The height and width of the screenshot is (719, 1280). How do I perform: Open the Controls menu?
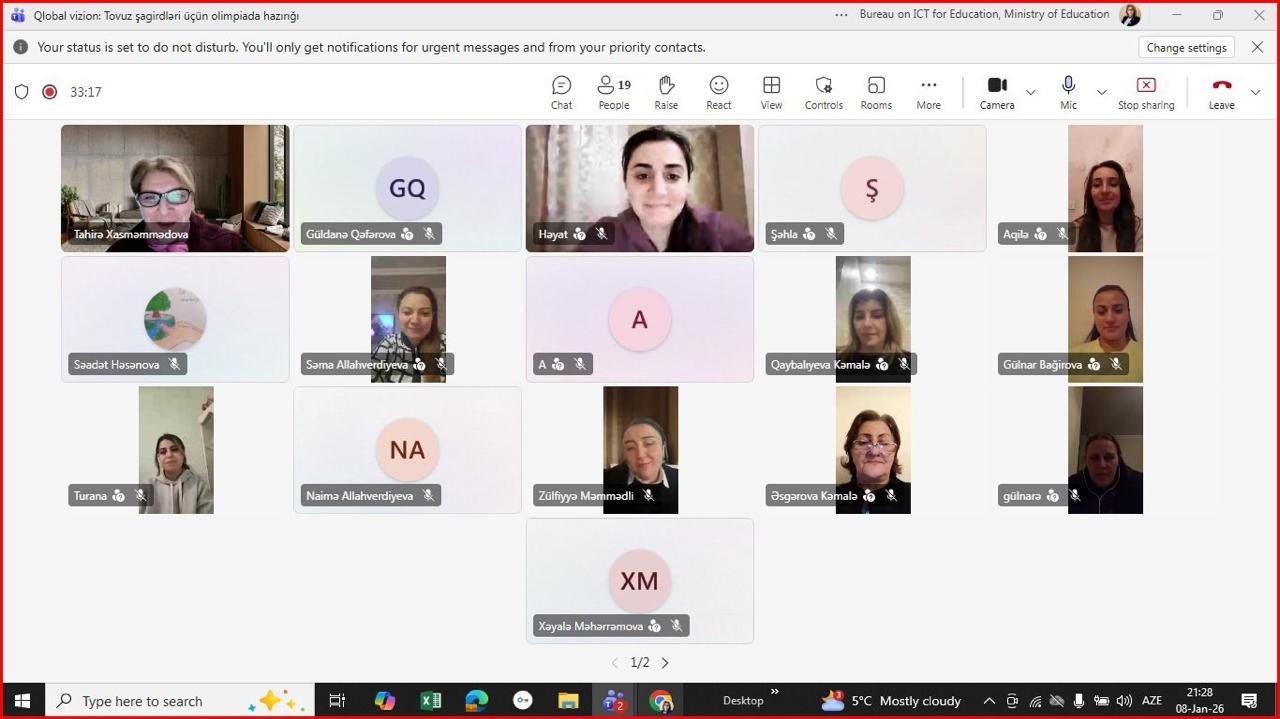tap(823, 92)
